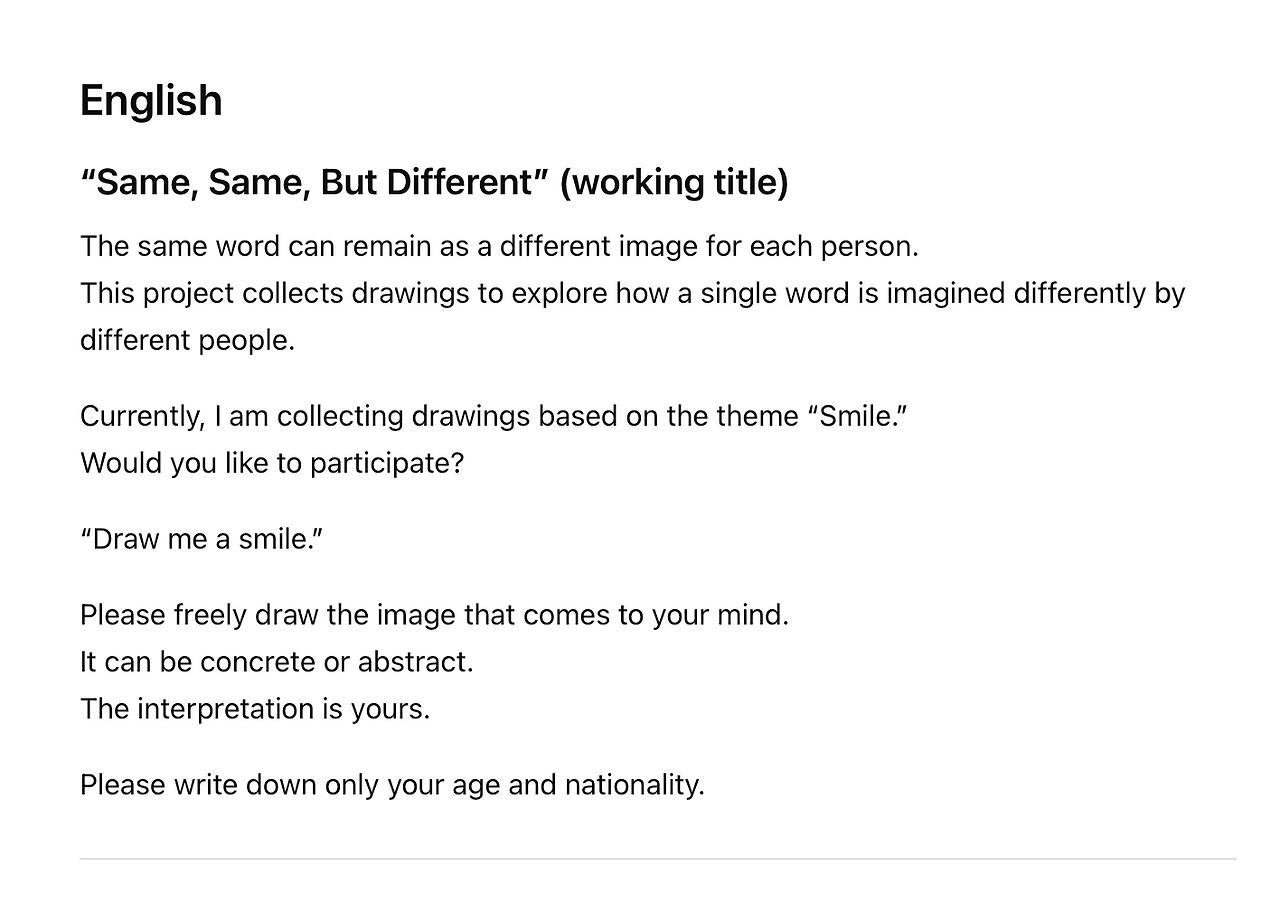Image resolution: width=1280 pixels, height=902 pixels.
Task: Click the quoted word "Smile." in the theme sentence
Action: click(x=857, y=416)
